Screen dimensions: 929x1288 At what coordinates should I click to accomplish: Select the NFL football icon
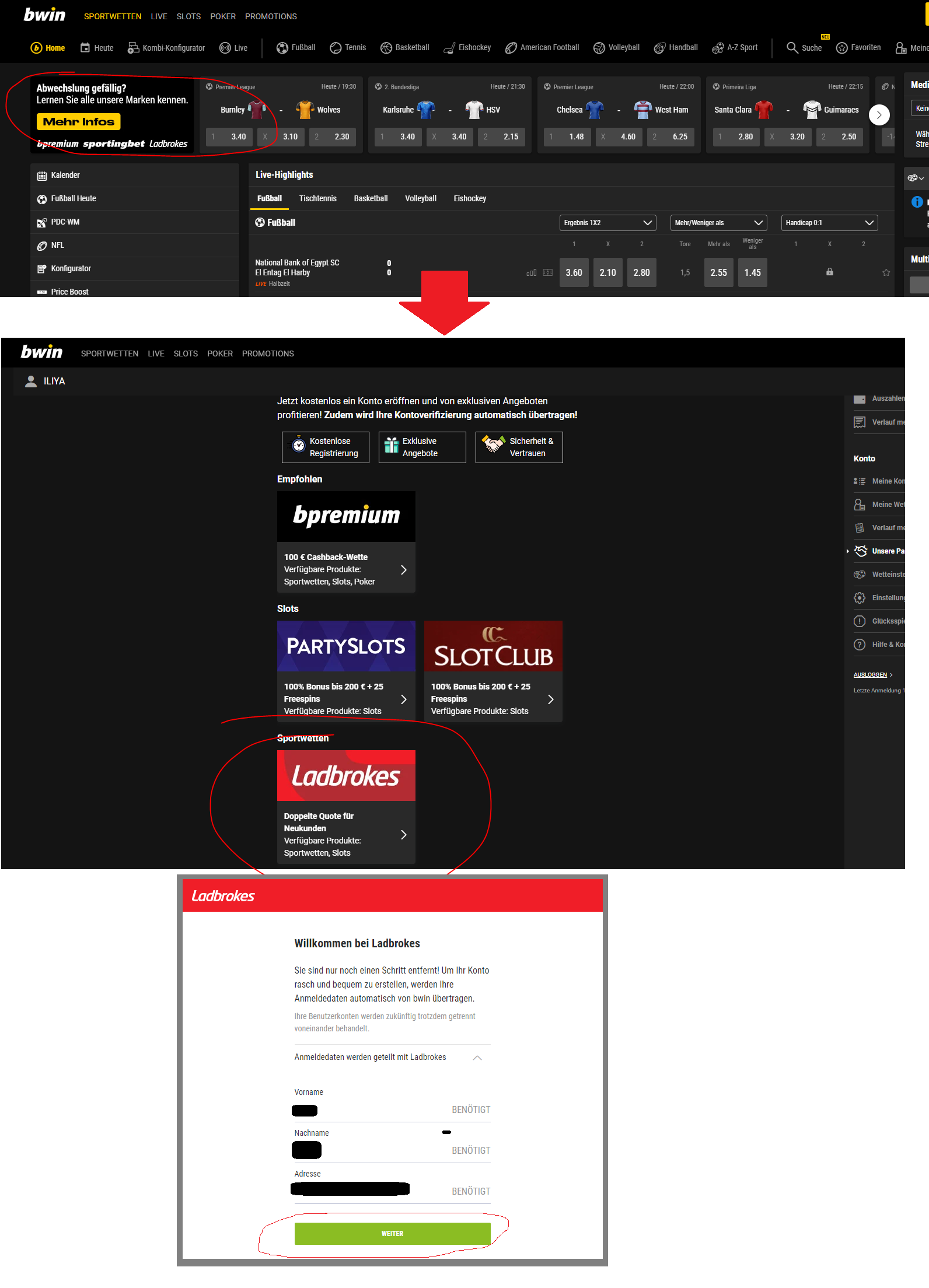click(x=42, y=246)
